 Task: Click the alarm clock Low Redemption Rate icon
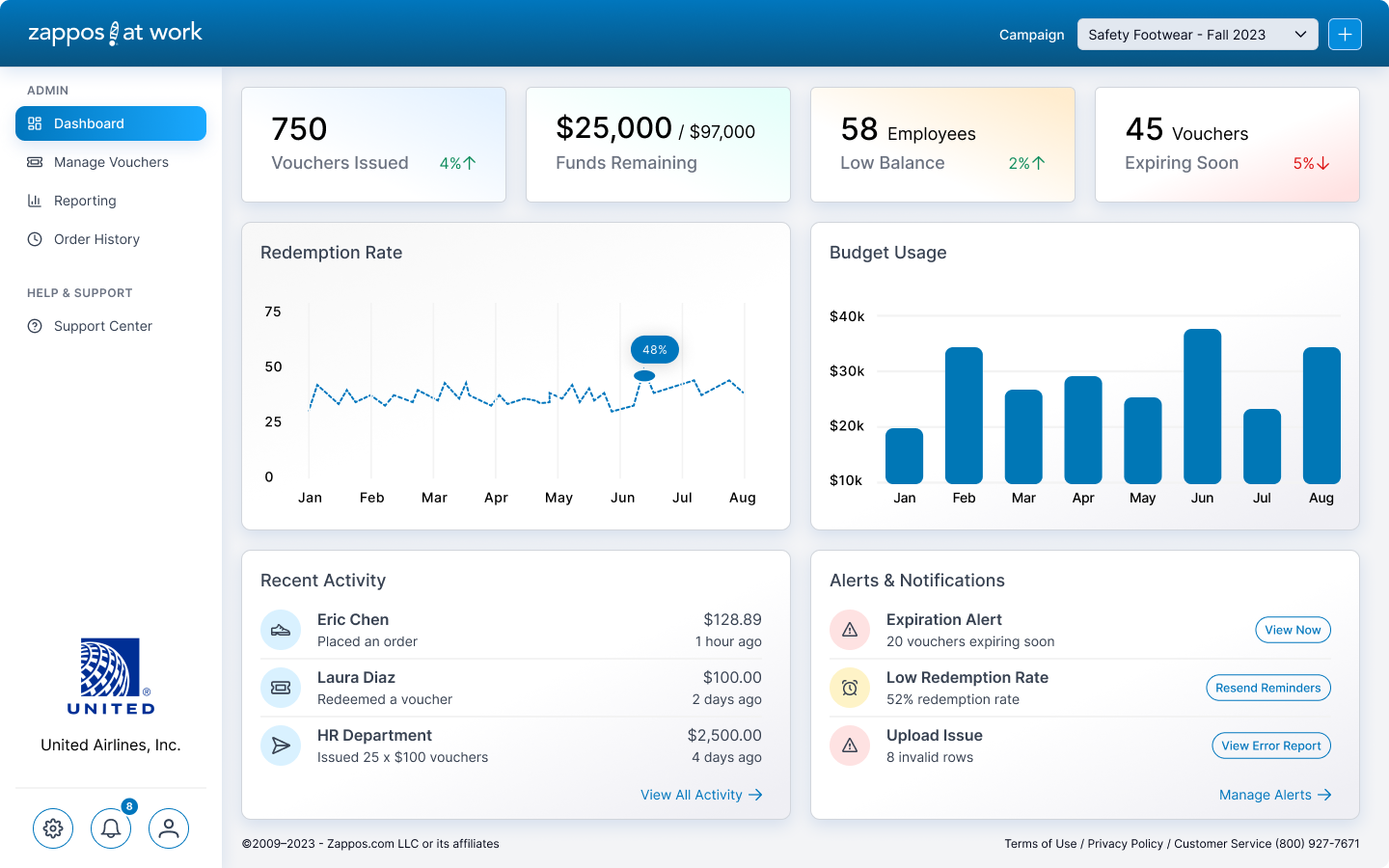[850, 688]
